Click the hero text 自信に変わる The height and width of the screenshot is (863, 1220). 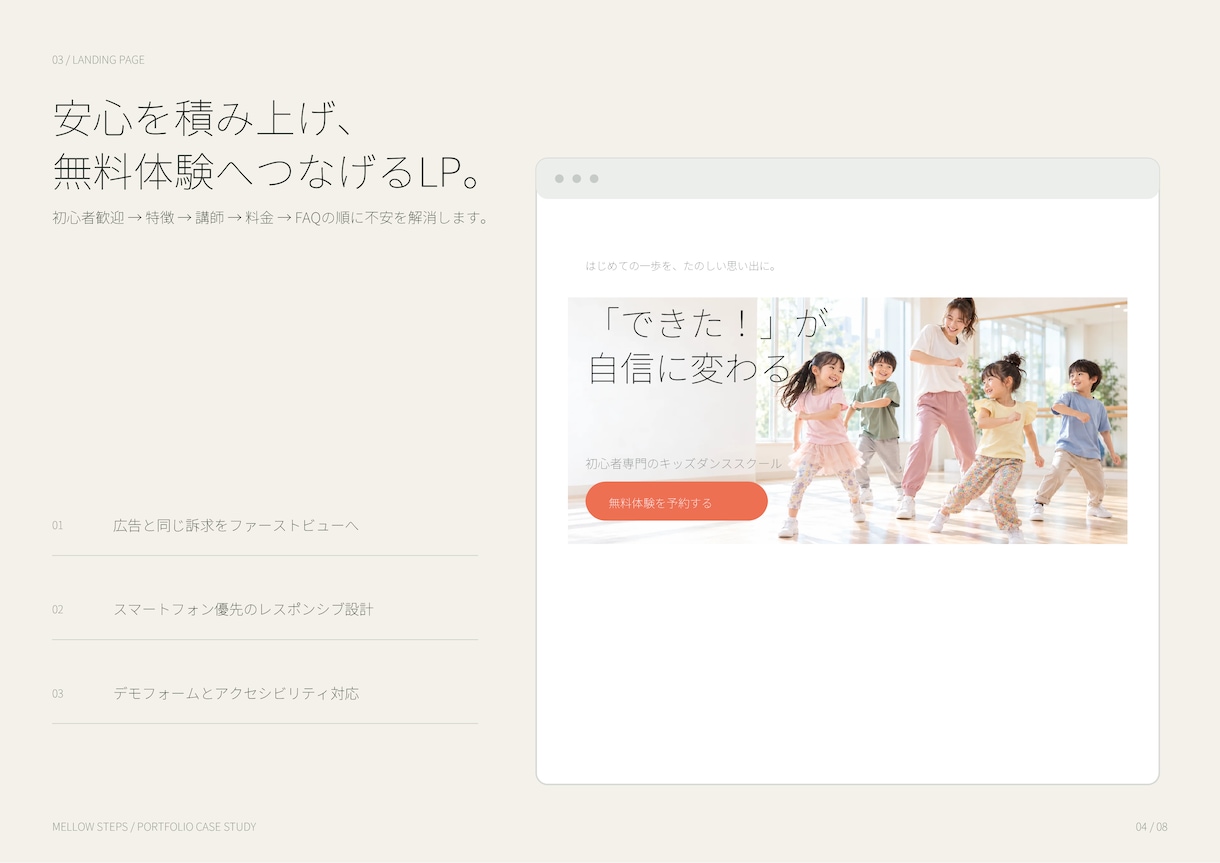(x=690, y=369)
